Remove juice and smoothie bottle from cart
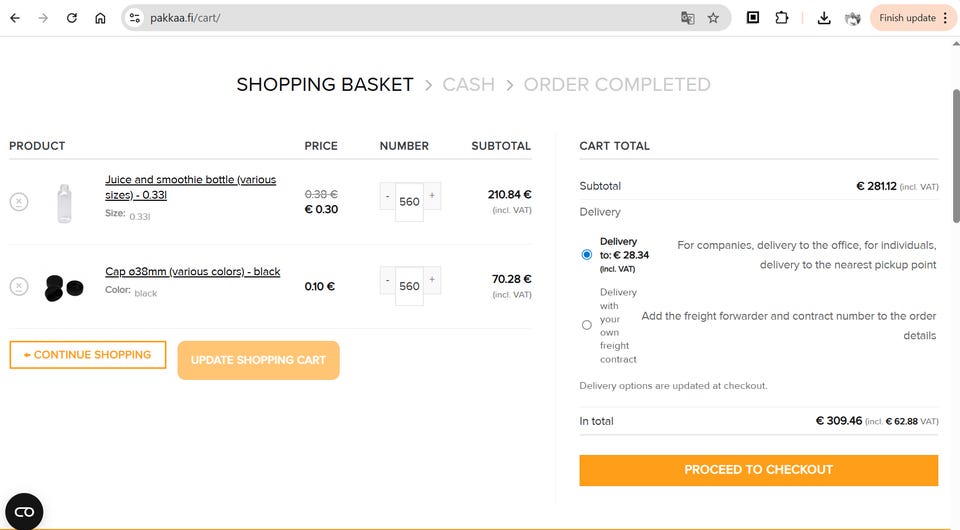The width and height of the screenshot is (960, 530). 19,202
